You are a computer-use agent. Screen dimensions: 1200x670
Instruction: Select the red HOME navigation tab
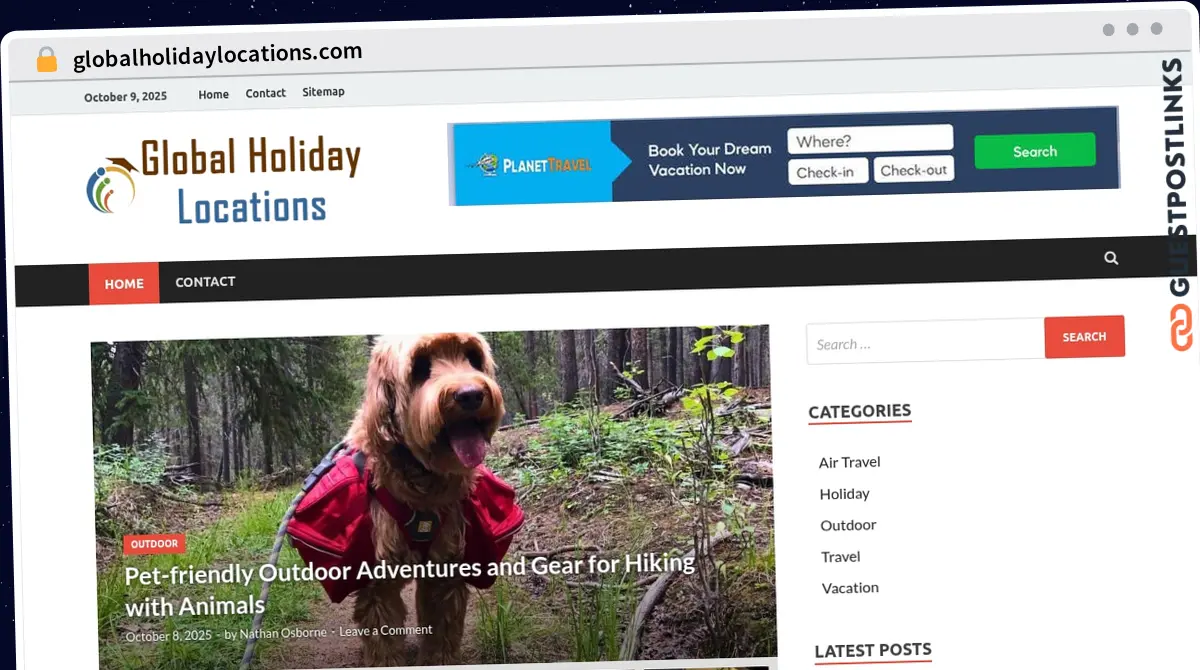124,283
